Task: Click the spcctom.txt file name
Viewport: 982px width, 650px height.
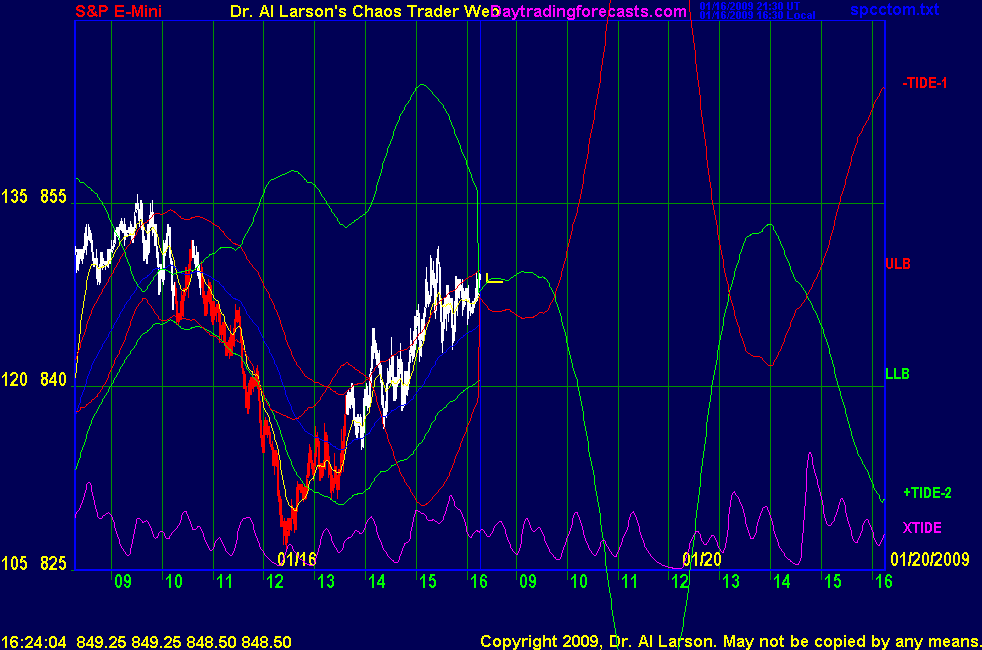Action: (x=894, y=9)
